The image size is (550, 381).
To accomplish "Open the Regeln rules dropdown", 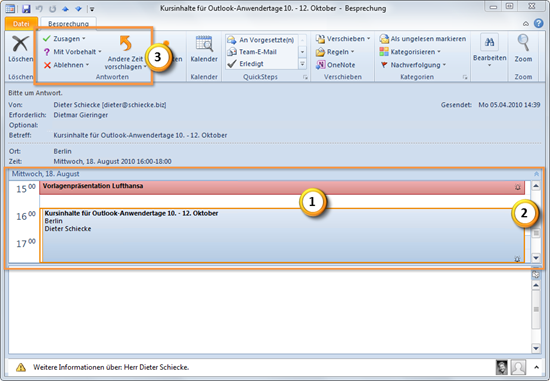I will 335,52.
